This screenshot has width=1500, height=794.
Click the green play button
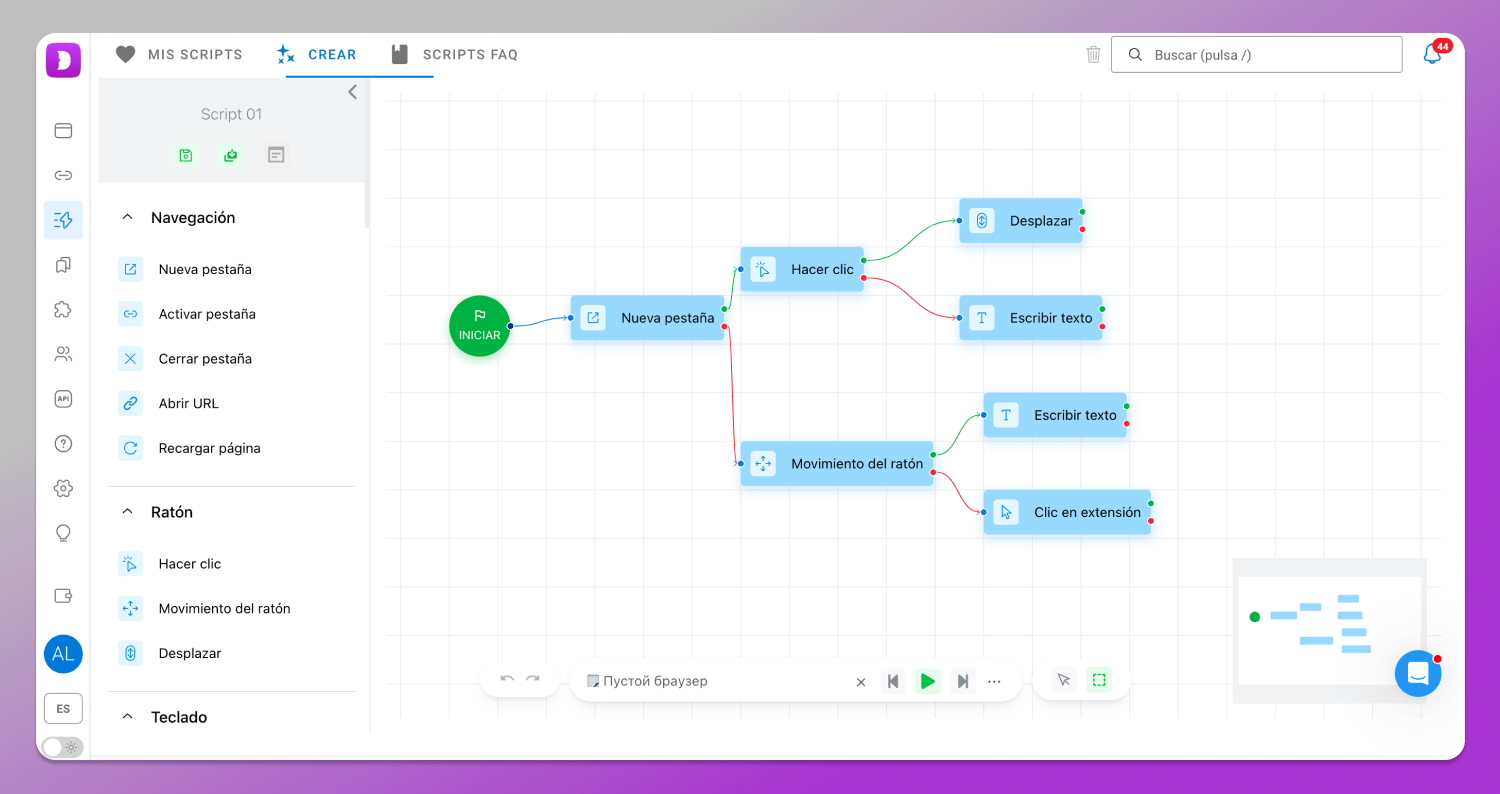coord(928,681)
